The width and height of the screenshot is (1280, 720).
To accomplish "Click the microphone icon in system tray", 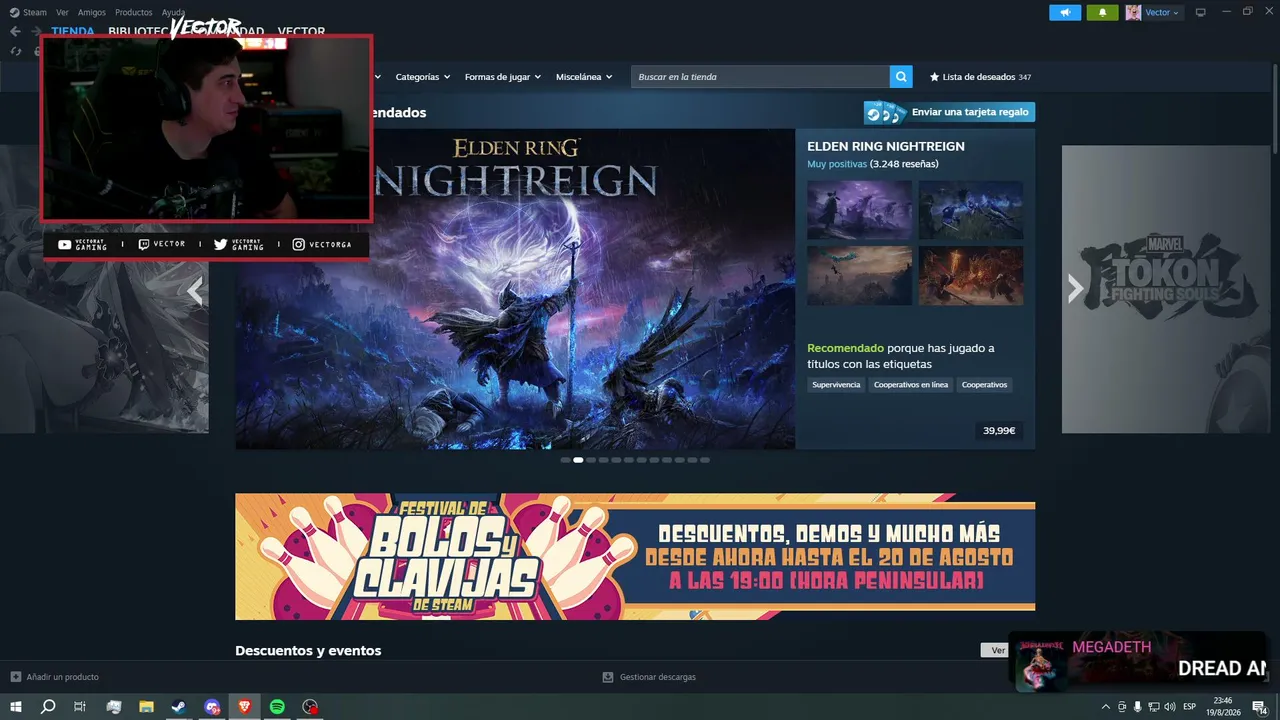I will coord(1137,707).
